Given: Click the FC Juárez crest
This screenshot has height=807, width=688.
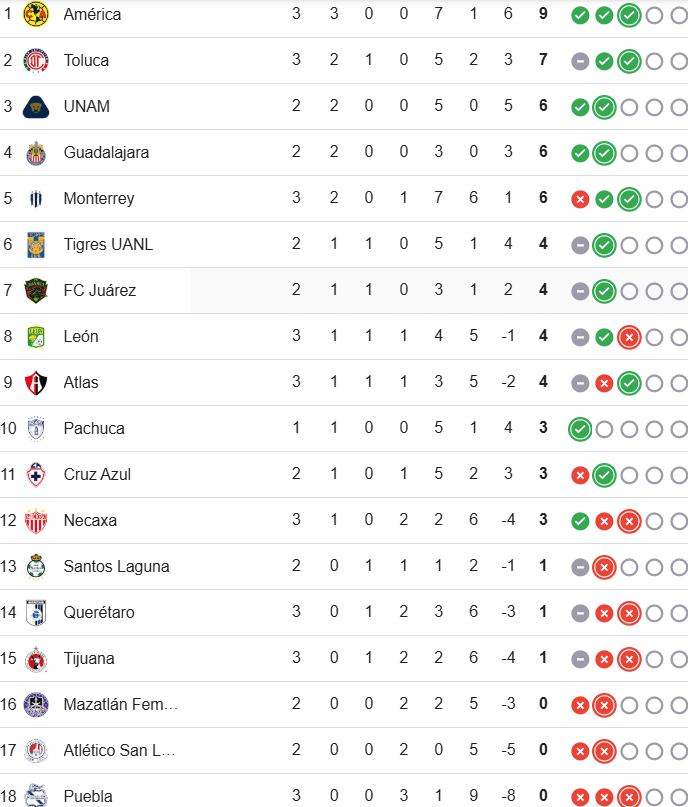Looking at the screenshot, I should pos(36,291).
